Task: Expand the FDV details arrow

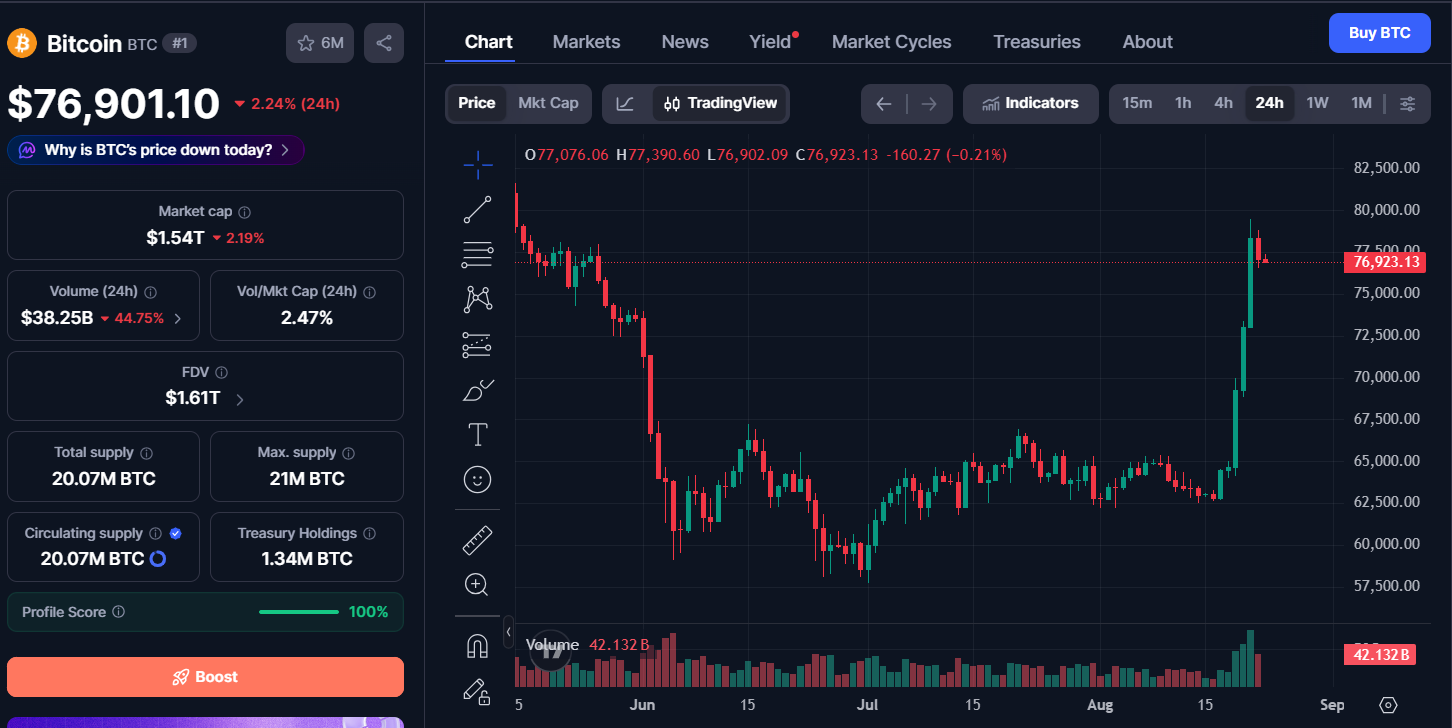Action: point(239,398)
